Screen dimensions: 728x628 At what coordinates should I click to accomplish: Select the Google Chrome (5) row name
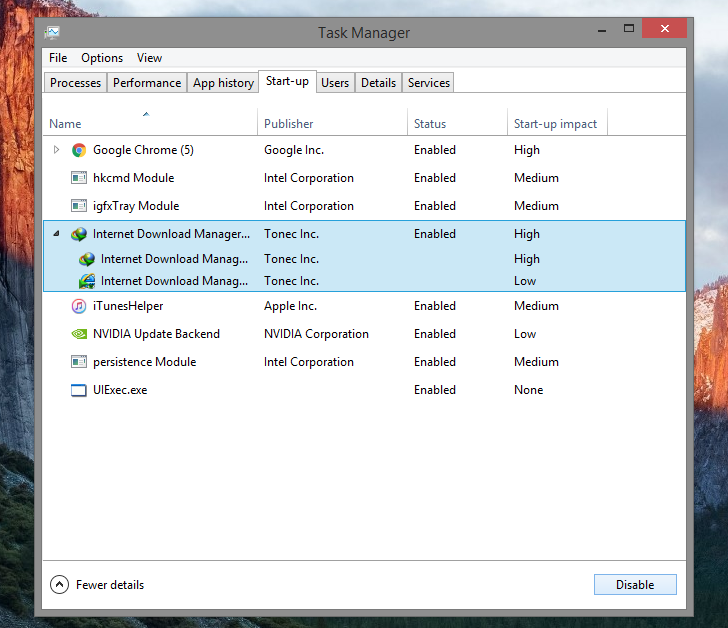[x=143, y=150]
